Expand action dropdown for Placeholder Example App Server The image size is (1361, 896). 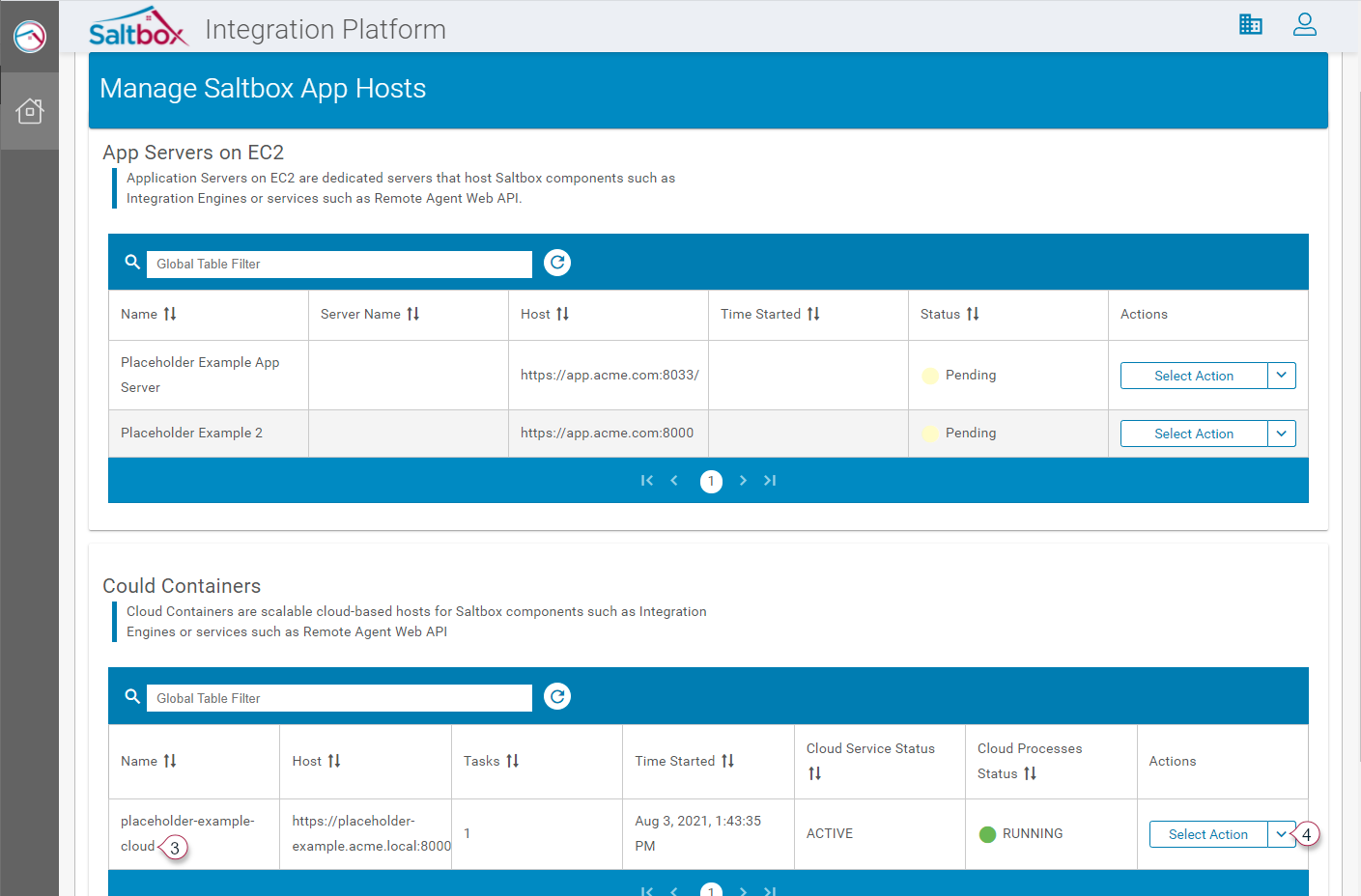(x=1282, y=376)
